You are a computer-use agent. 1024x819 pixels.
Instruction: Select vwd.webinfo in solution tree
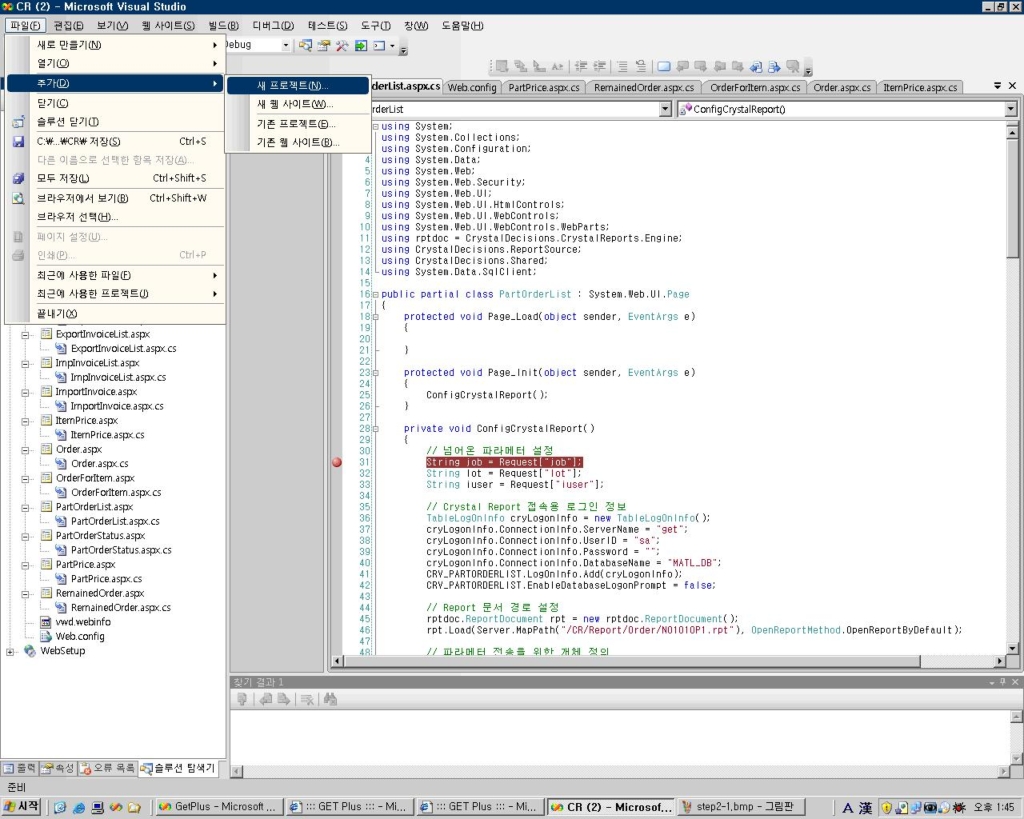tap(83, 622)
